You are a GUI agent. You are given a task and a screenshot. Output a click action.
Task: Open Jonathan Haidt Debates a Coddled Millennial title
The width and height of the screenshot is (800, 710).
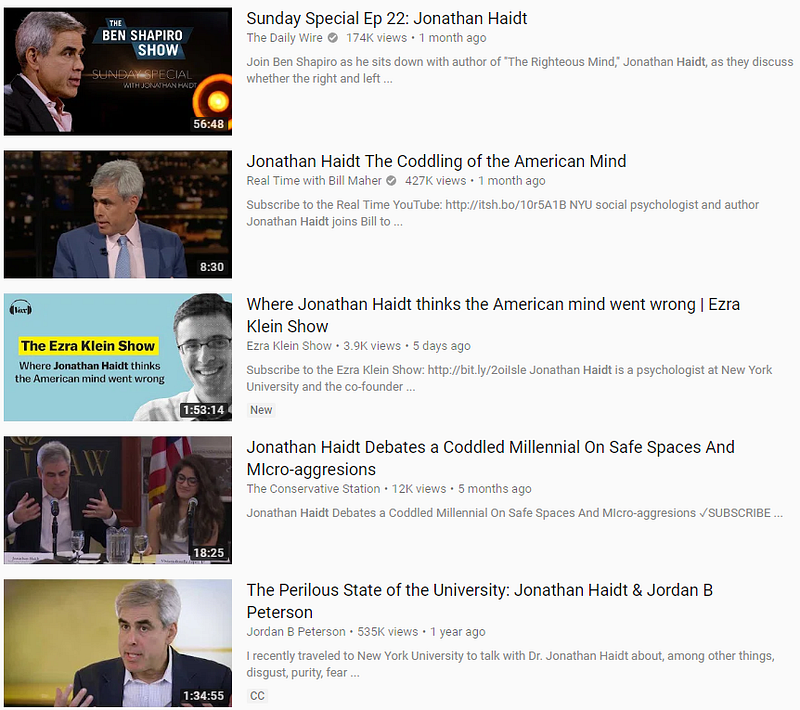[490, 458]
